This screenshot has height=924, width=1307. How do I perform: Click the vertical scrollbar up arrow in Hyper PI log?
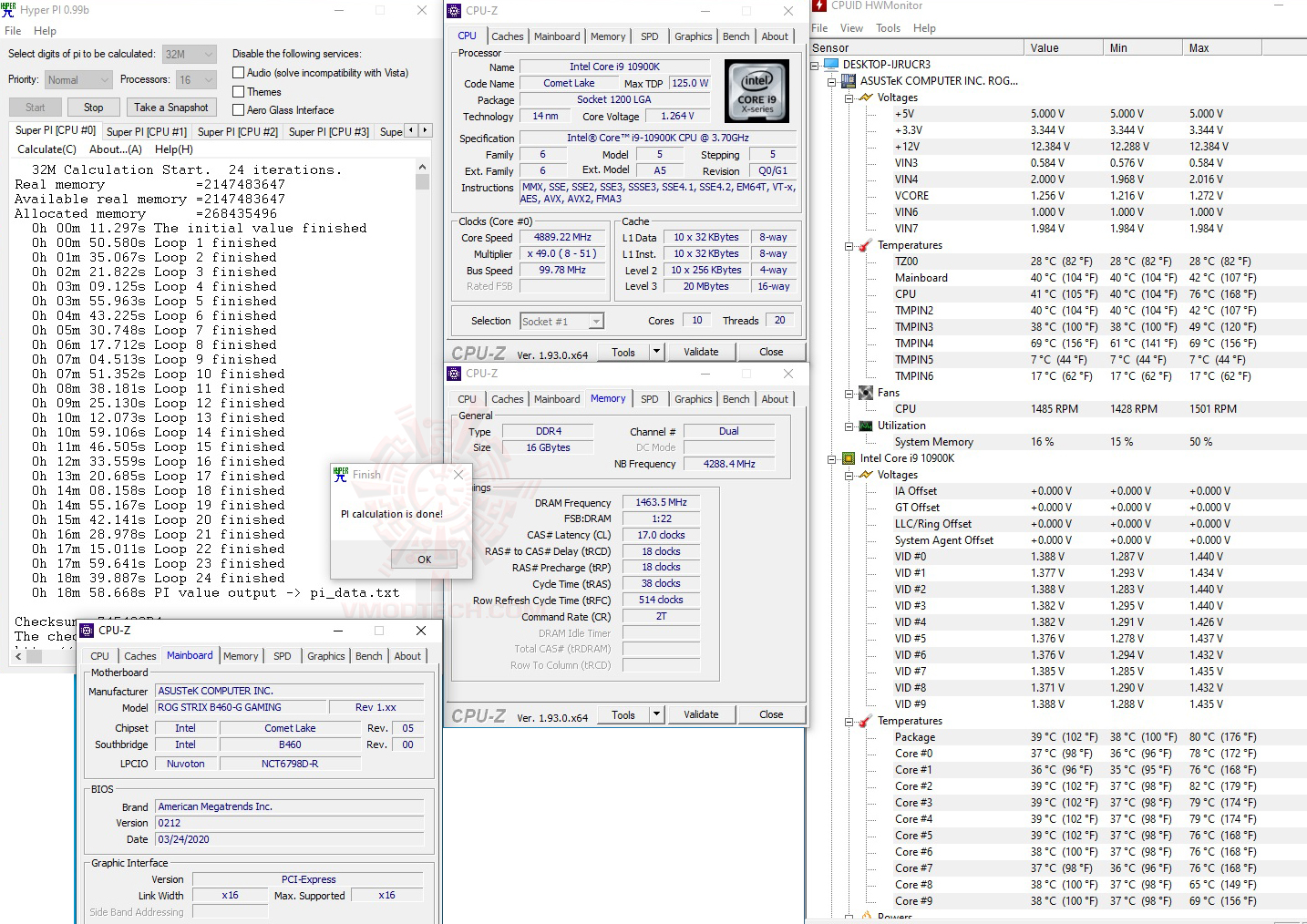coord(422,168)
